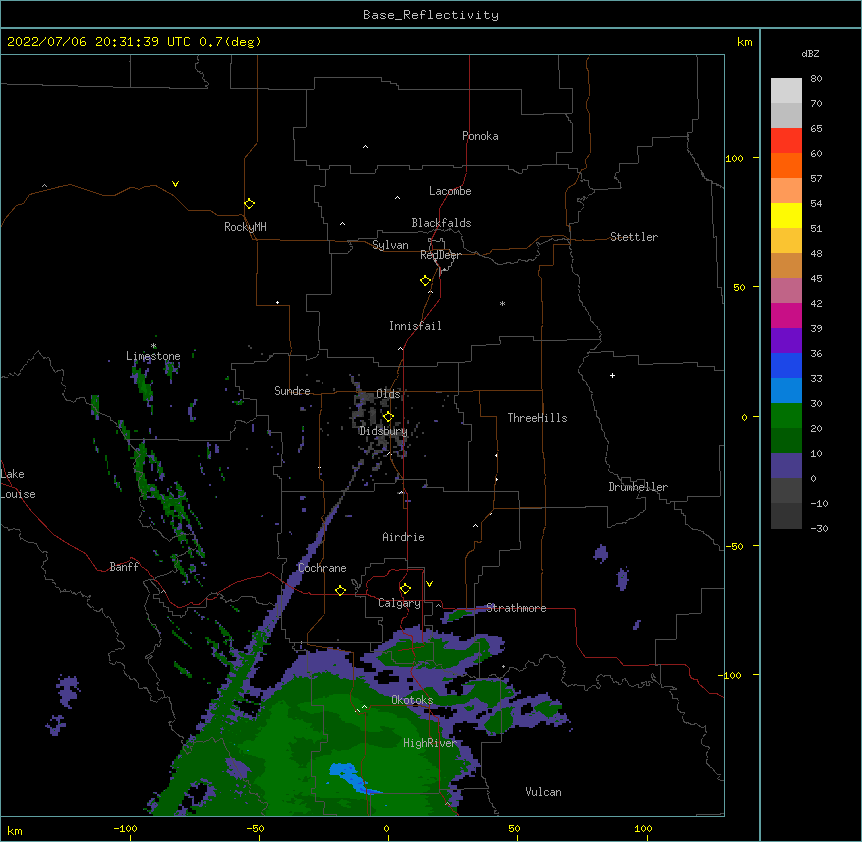Click the Airdrie label

point(404,537)
